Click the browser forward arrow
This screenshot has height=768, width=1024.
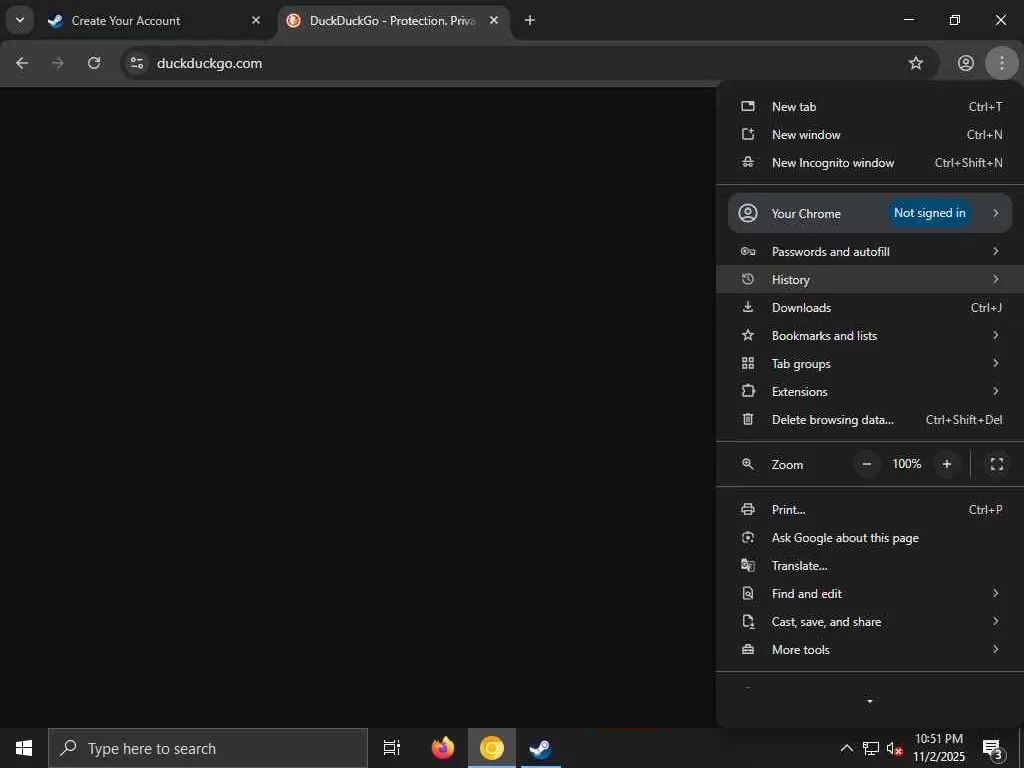tap(58, 63)
